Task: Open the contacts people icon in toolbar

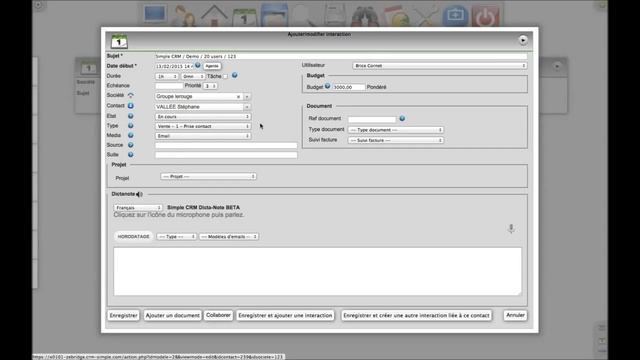Action: click(184, 16)
